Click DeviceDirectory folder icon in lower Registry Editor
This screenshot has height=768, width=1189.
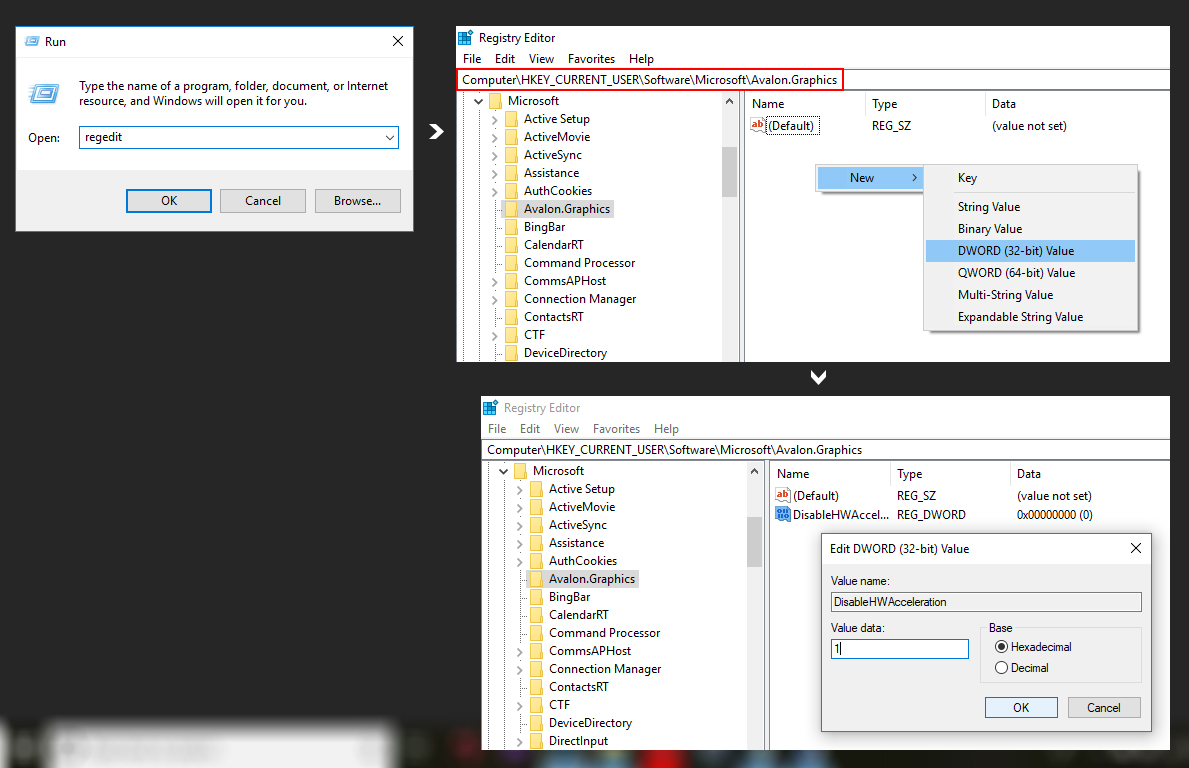click(x=536, y=723)
